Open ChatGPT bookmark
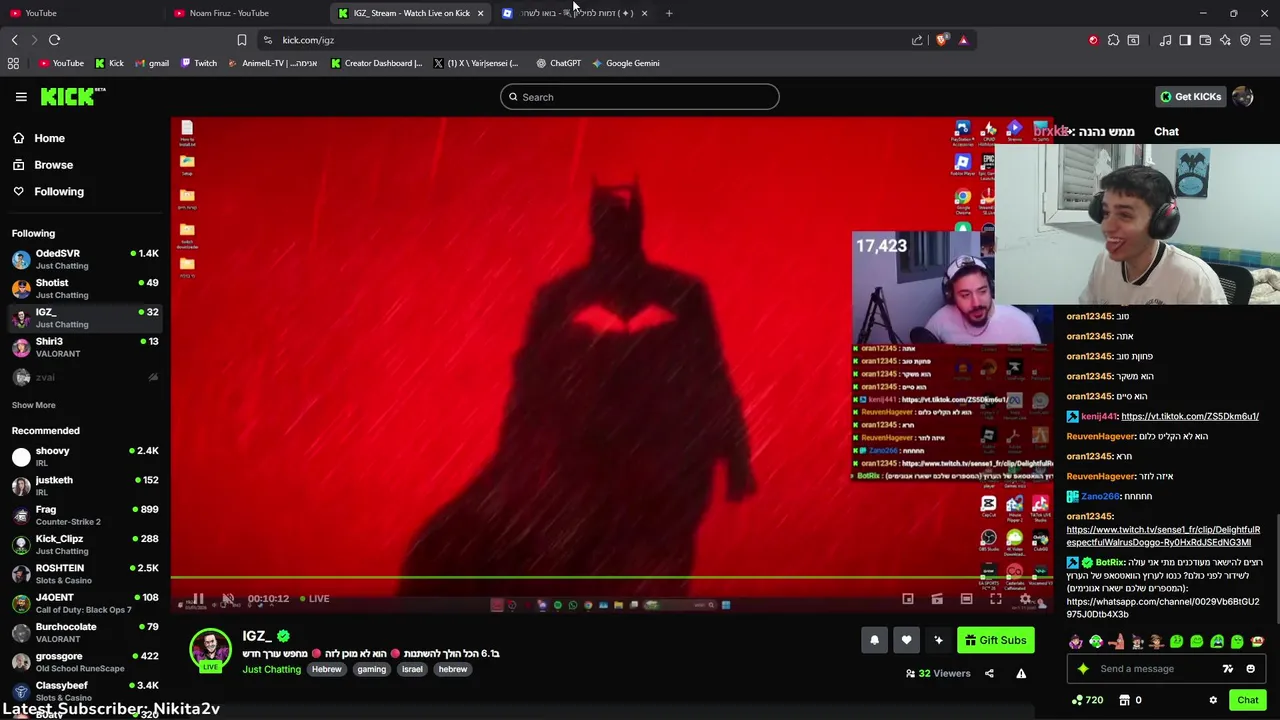This screenshot has height=720, width=1280. pyautogui.click(x=558, y=63)
